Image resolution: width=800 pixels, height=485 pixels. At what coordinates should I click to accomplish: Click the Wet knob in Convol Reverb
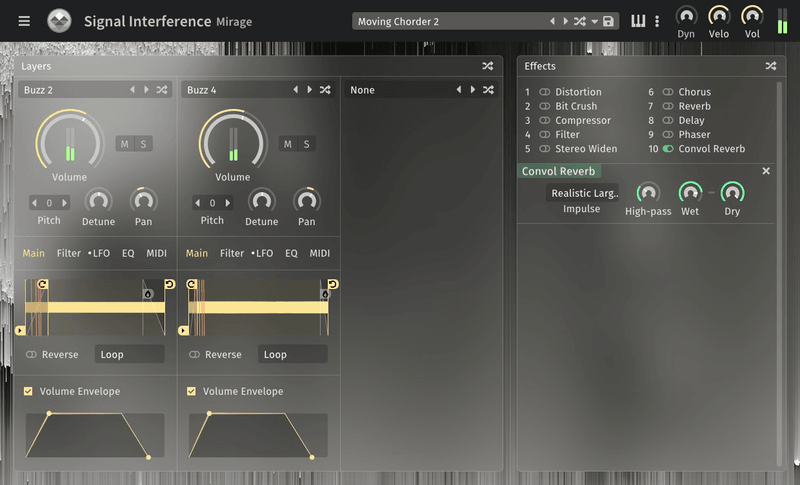(x=690, y=192)
